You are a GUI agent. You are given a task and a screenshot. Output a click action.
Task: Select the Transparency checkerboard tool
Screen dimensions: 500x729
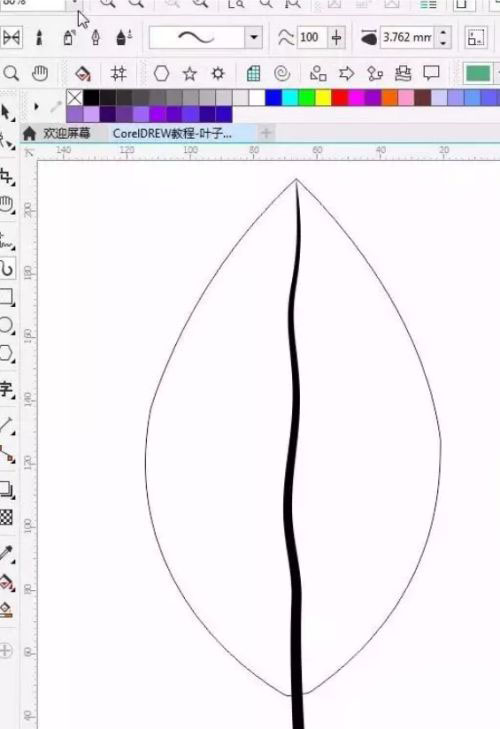6,517
